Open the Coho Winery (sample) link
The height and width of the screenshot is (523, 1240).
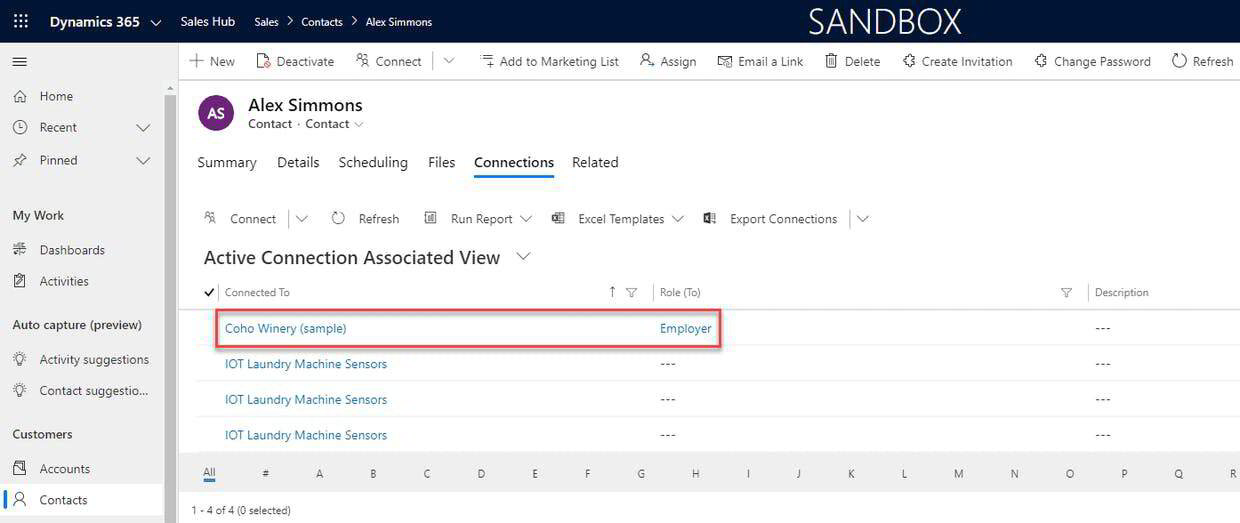pyautogui.click(x=286, y=328)
